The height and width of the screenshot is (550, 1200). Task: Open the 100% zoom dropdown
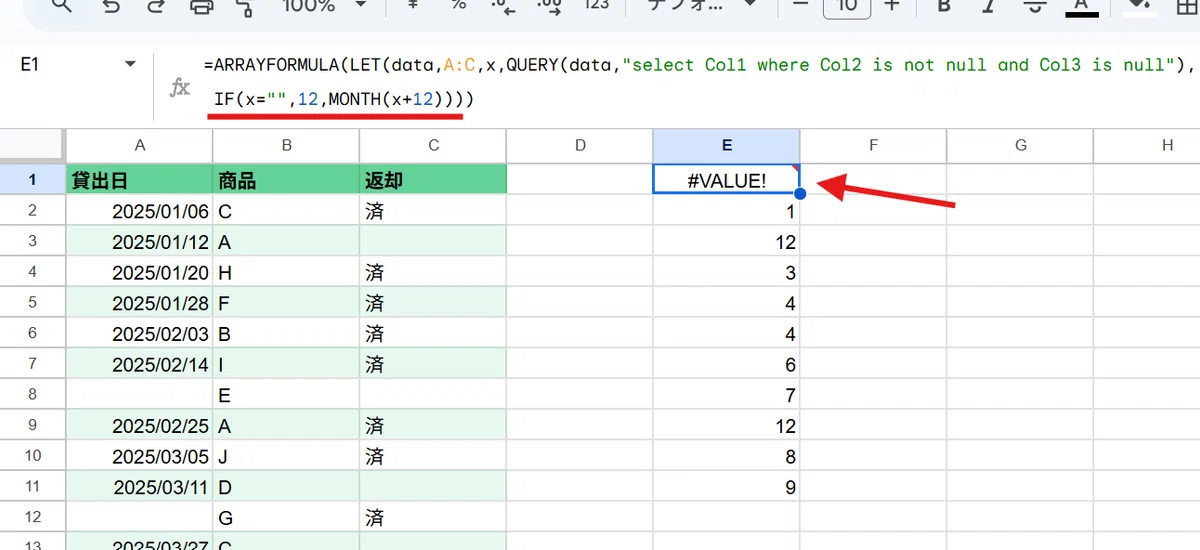point(325,6)
